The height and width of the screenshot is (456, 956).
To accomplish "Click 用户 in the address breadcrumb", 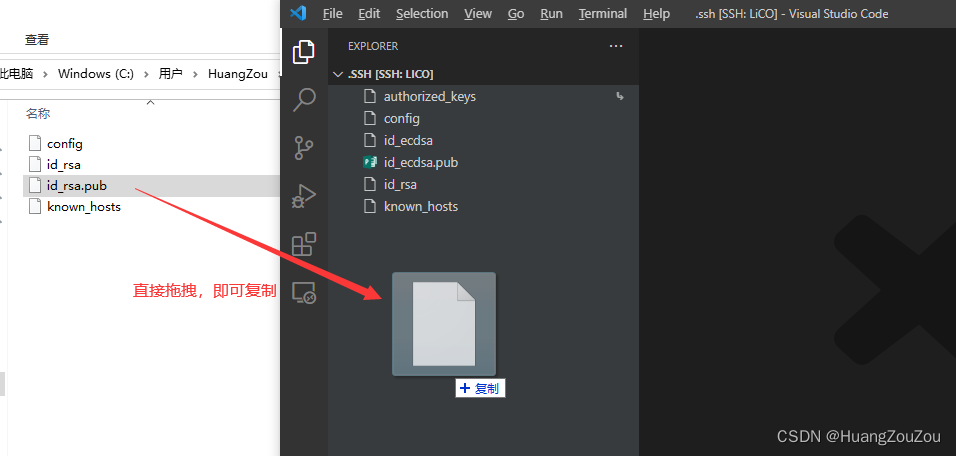I will tap(170, 74).
